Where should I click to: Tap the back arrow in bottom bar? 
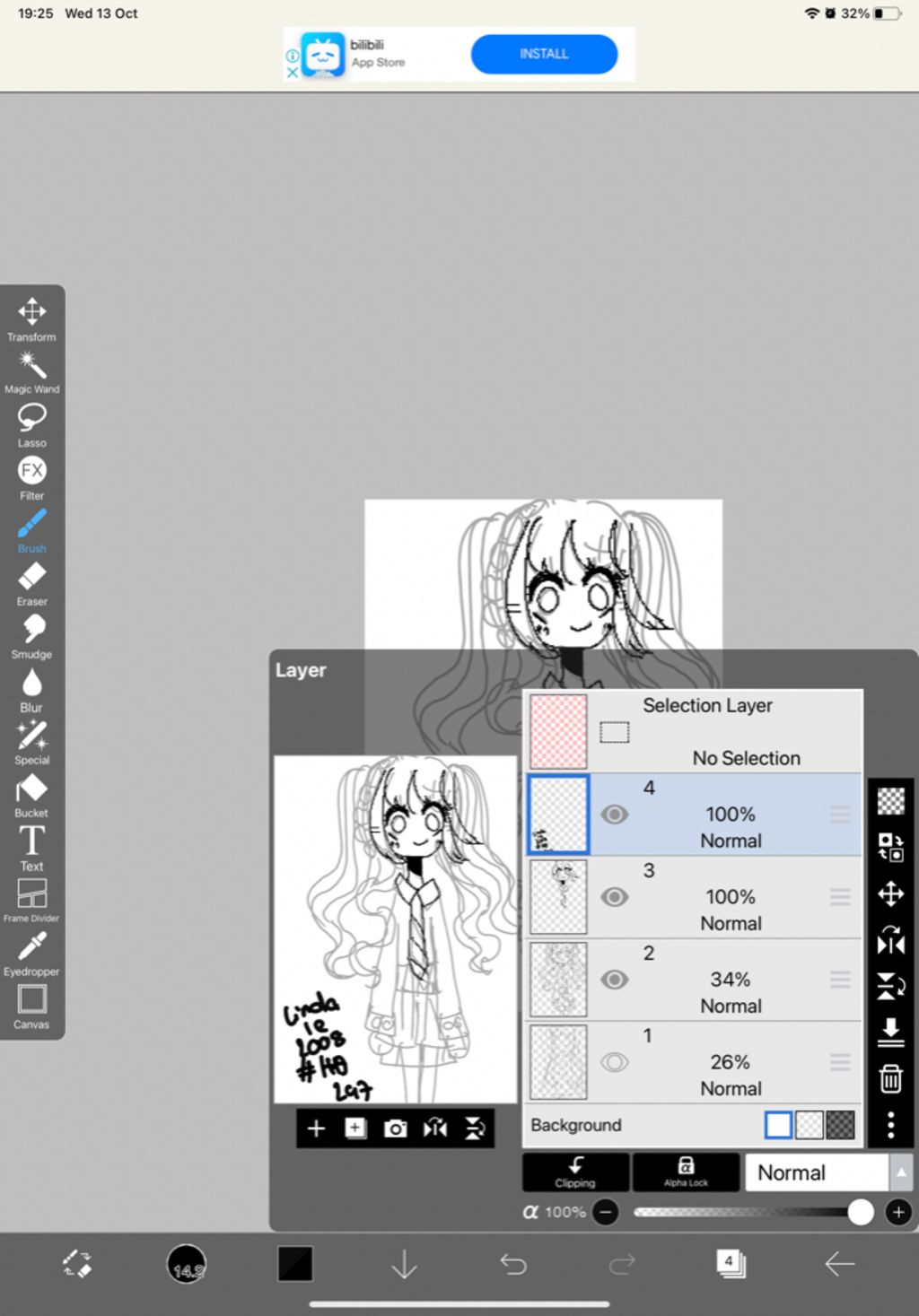[x=840, y=1264]
